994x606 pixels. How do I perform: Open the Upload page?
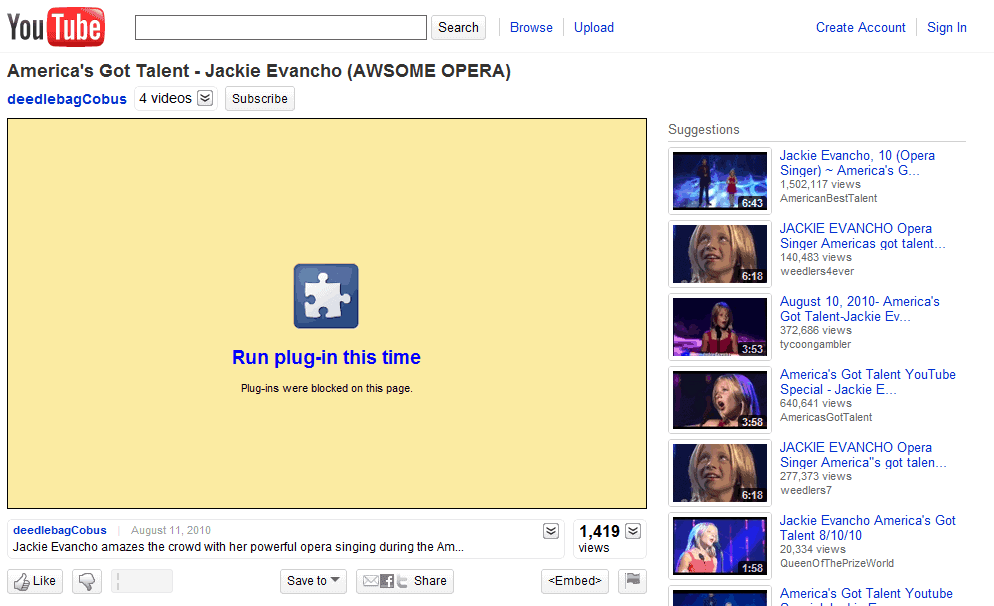(x=594, y=27)
